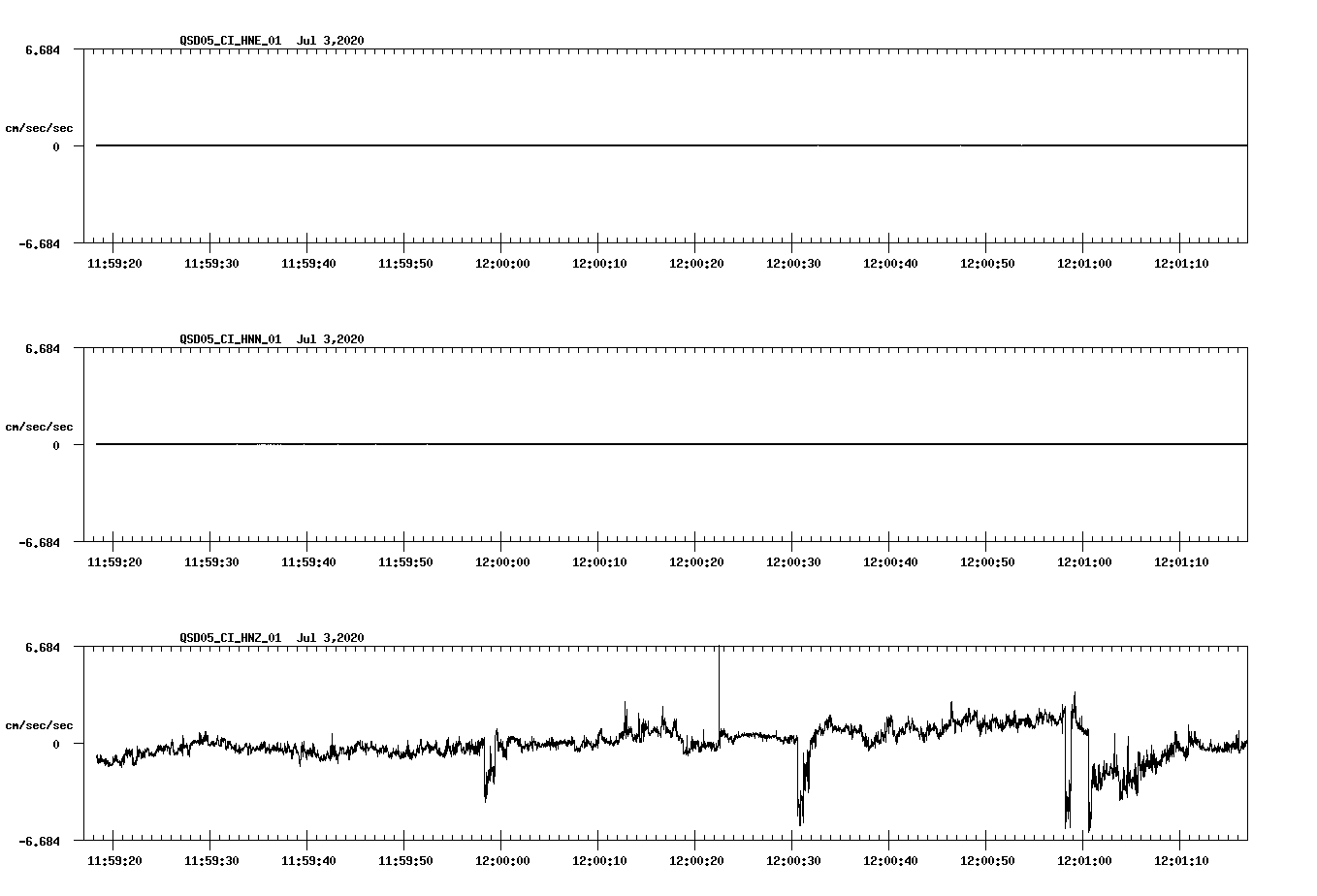Click the 12:01:00 time label under HNZ plot
The width and height of the screenshot is (1317, 896).
click(1084, 860)
